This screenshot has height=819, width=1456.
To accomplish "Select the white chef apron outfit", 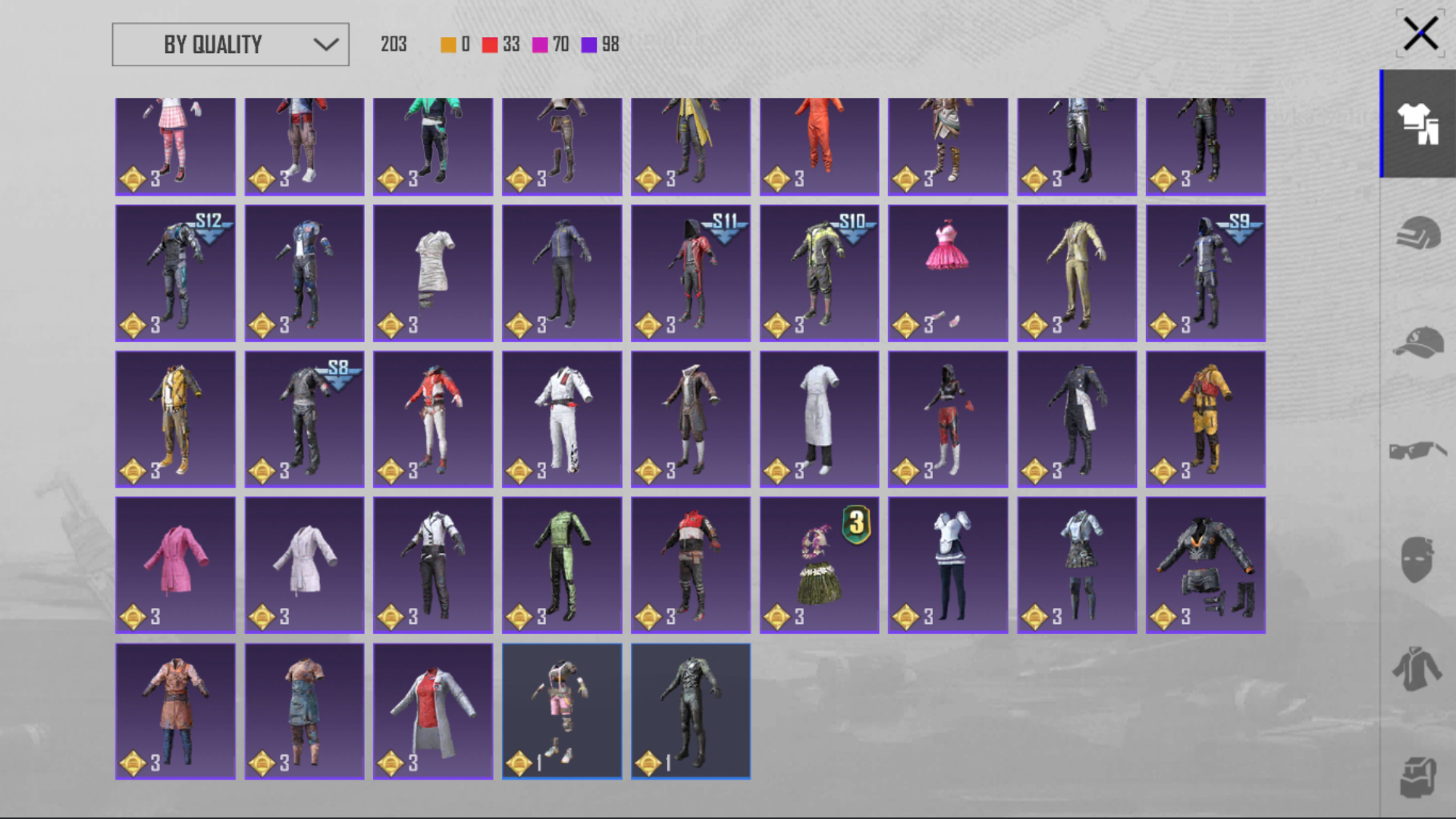I will [819, 419].
